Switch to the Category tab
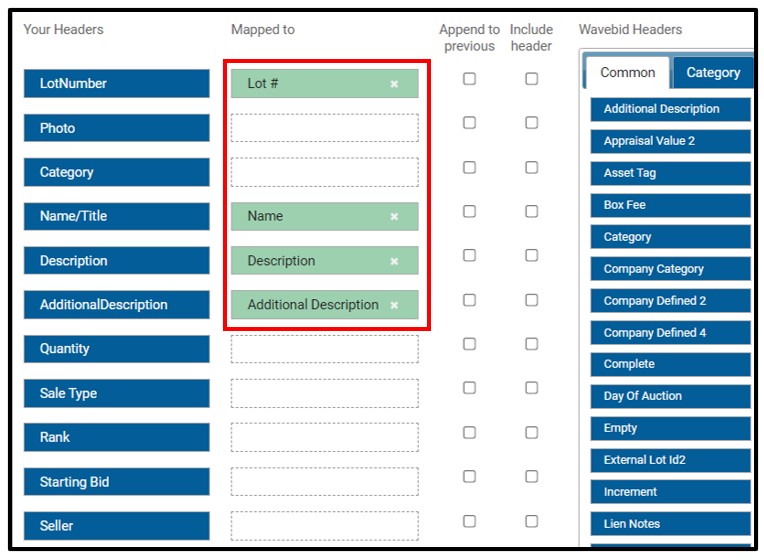Viewport: 764px width, 560px height. pyautogui.click(x=713, y=73)
